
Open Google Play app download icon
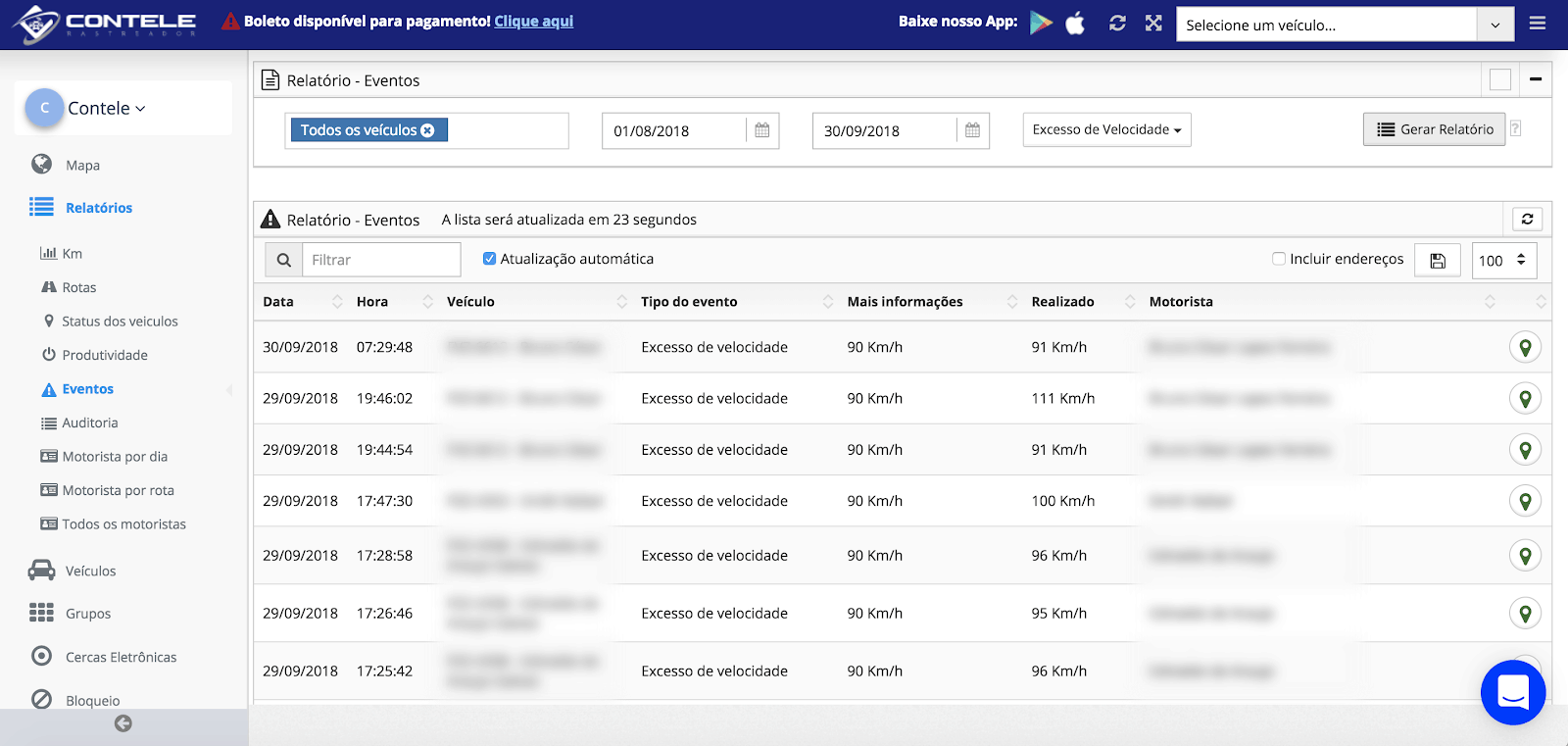(1041, 23)
